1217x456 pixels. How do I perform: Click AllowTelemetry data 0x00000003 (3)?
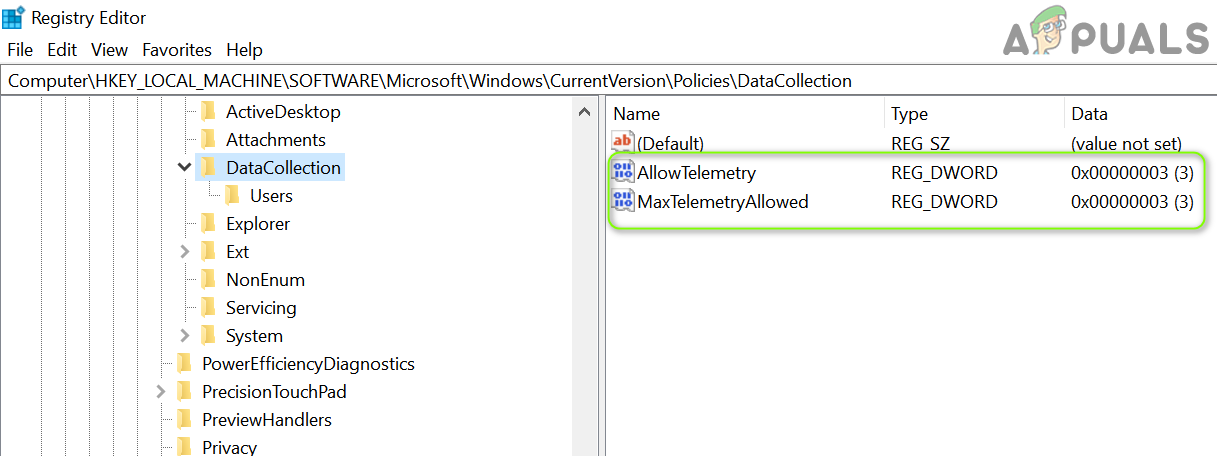tap(1132, 173)
